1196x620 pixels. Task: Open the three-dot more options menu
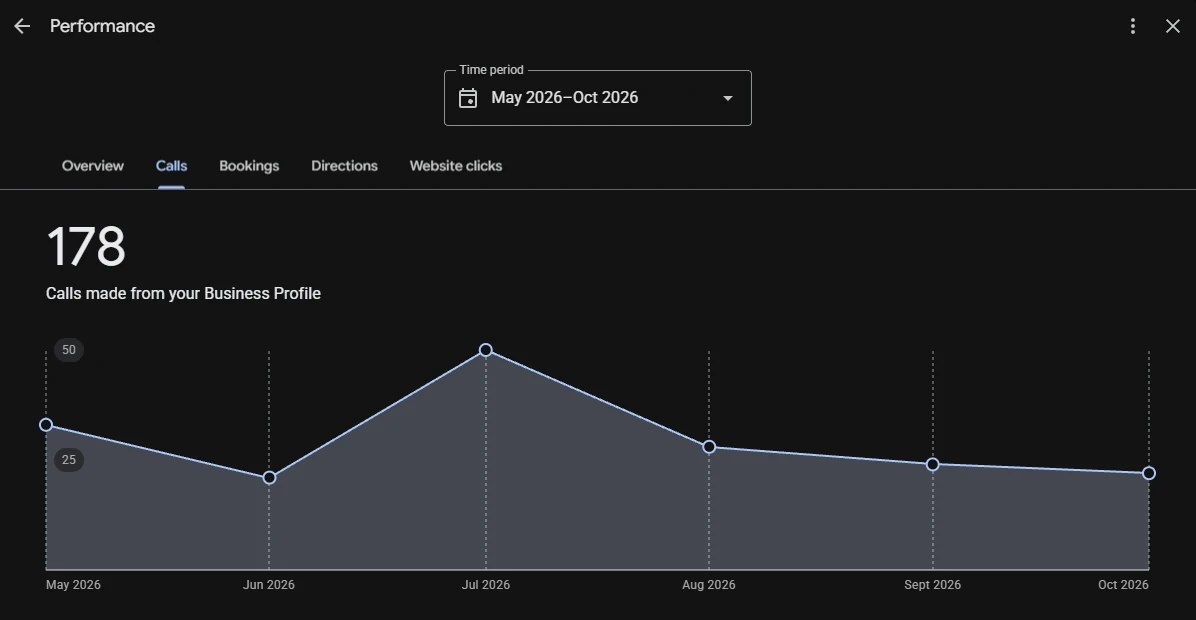click(x=1133, y=26)
